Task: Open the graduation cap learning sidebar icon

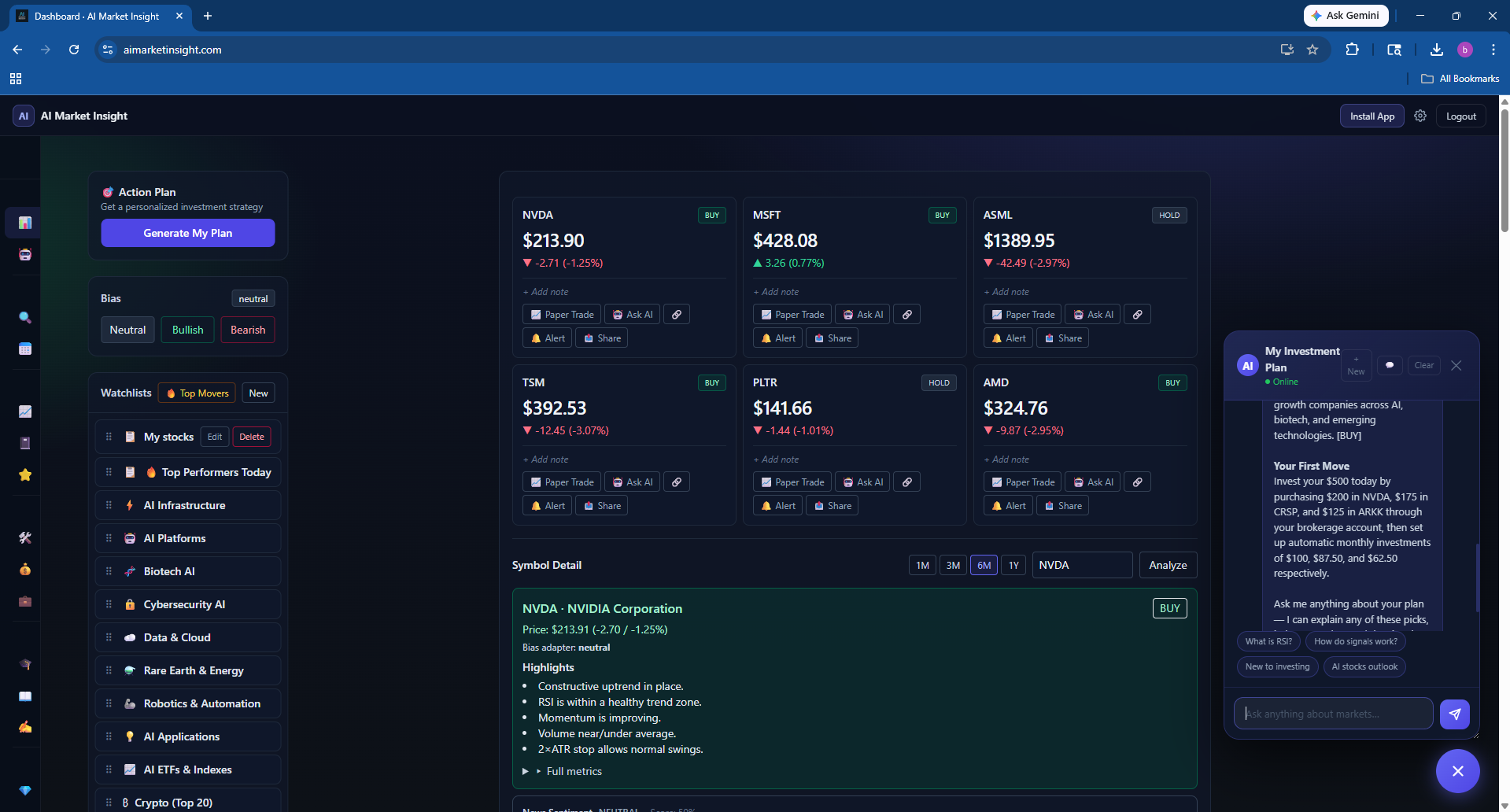Action: pos(25,664)
